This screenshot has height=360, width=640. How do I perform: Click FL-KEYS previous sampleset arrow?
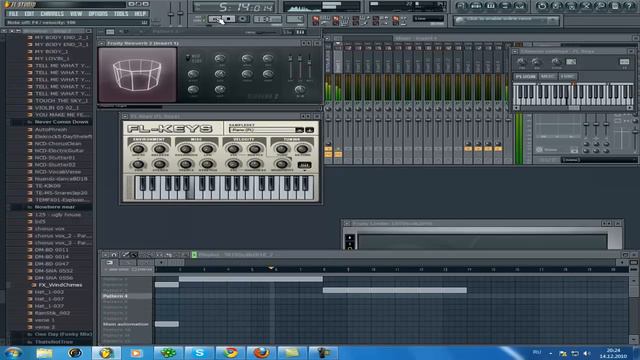point(300,130)
